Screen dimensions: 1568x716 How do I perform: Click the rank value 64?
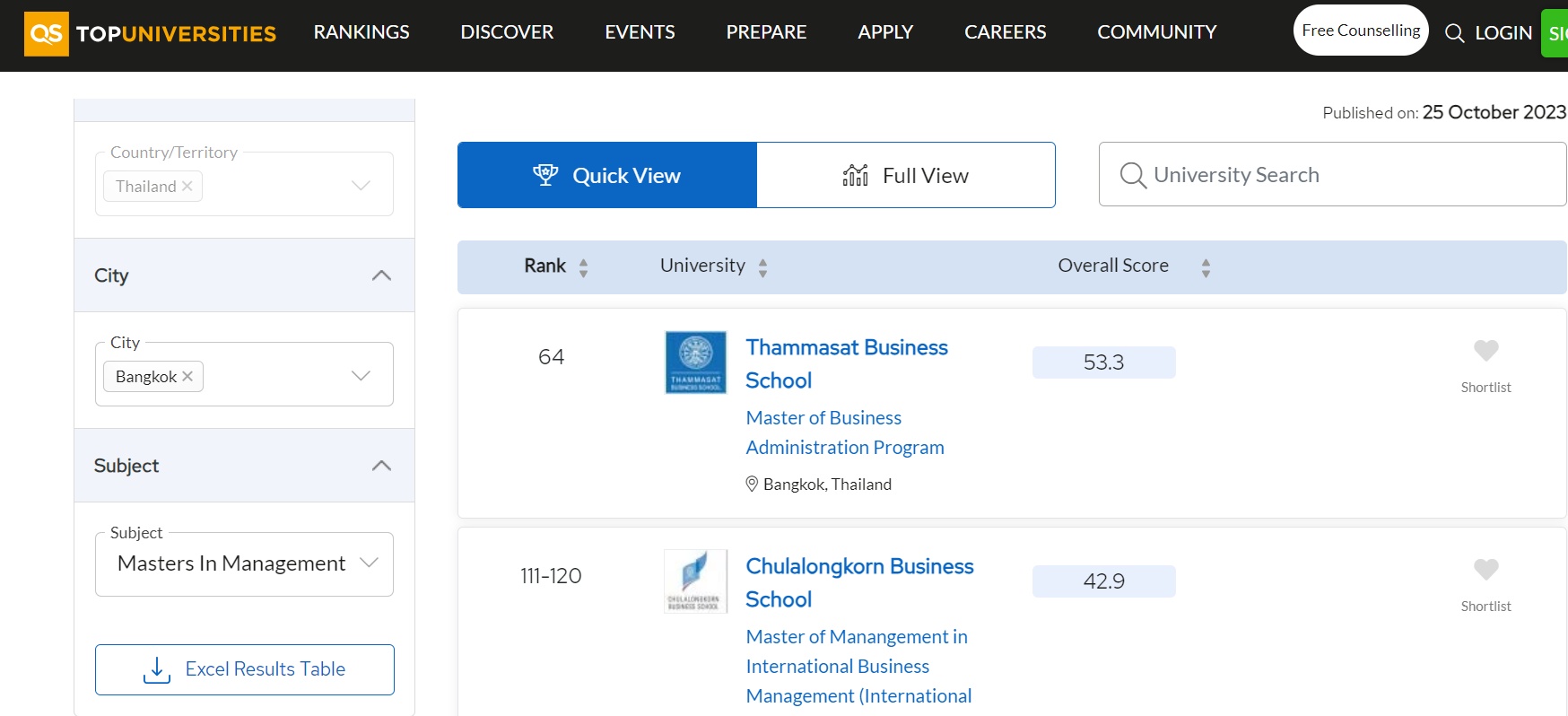(551, 357)
